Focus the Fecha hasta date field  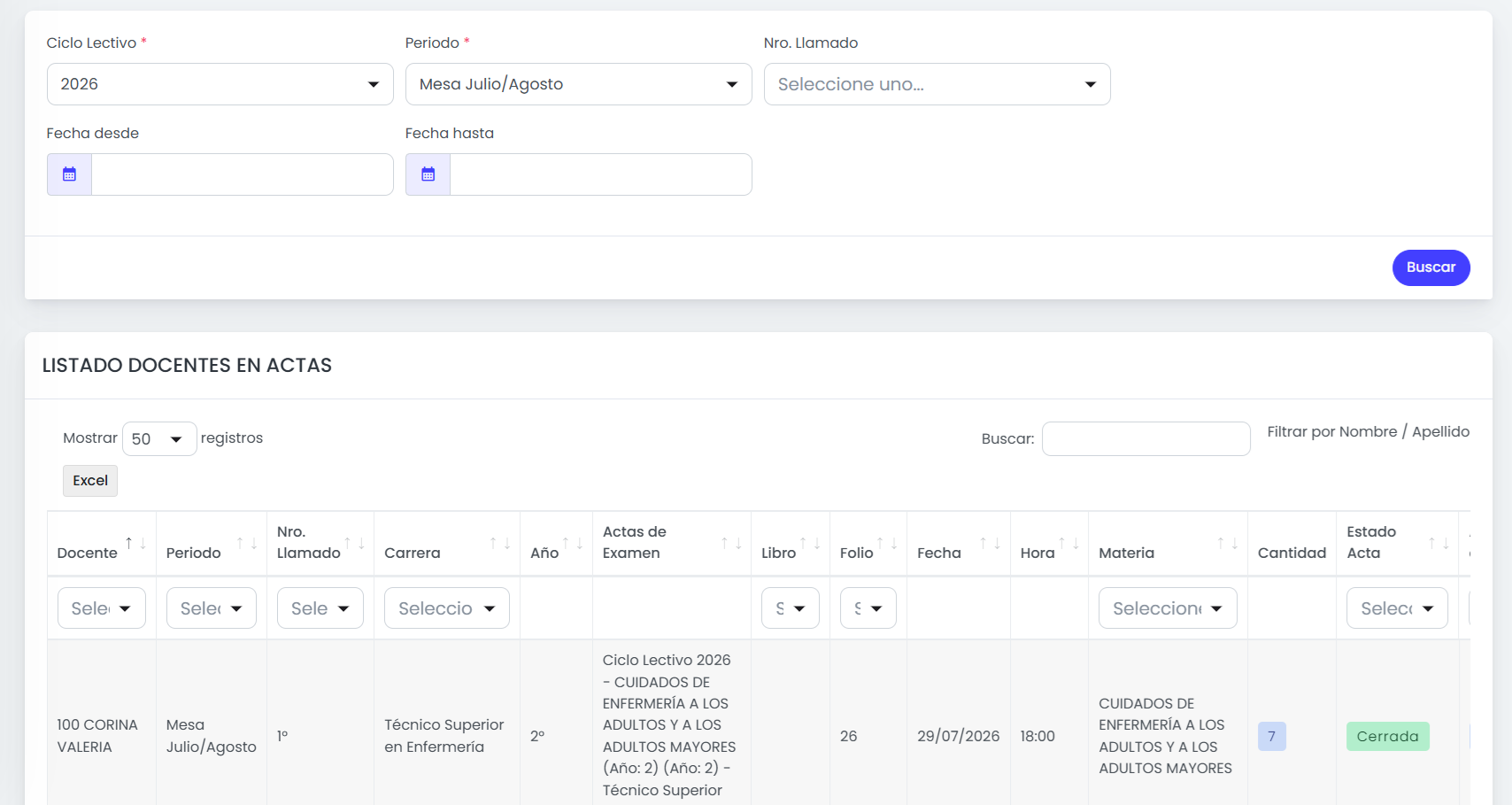(x=601, y=174)
